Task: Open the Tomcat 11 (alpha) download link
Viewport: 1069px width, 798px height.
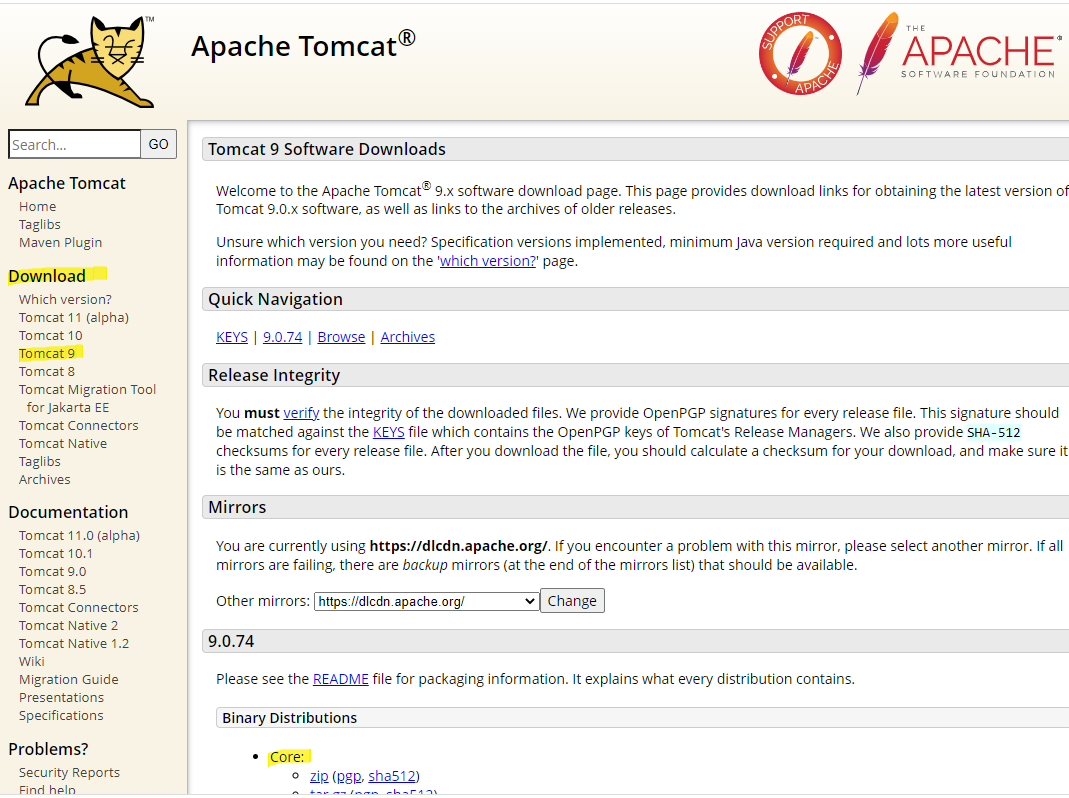Action: [74, 317]
